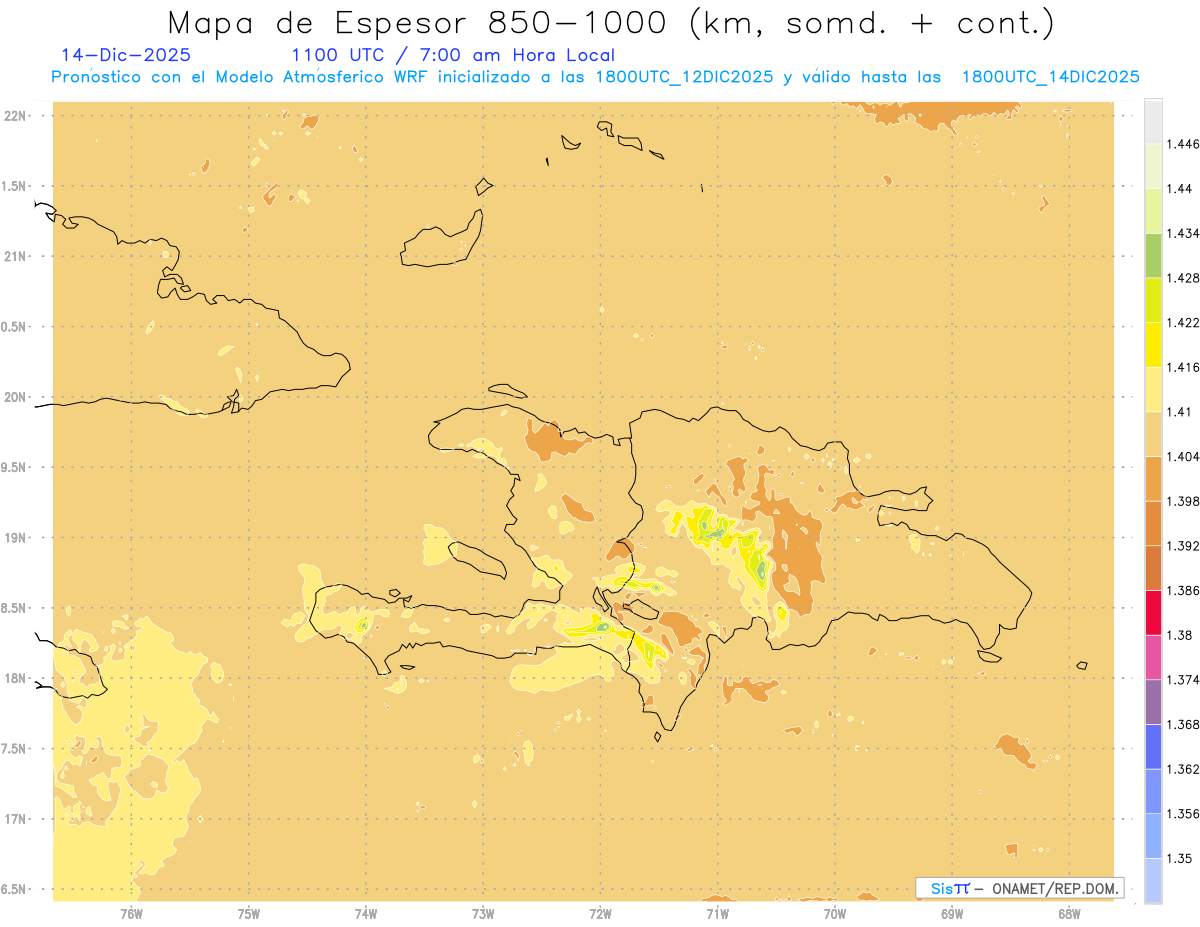1200x927 pixels.
Task: Click the 74W longitude label
Action: pos(365,913)
